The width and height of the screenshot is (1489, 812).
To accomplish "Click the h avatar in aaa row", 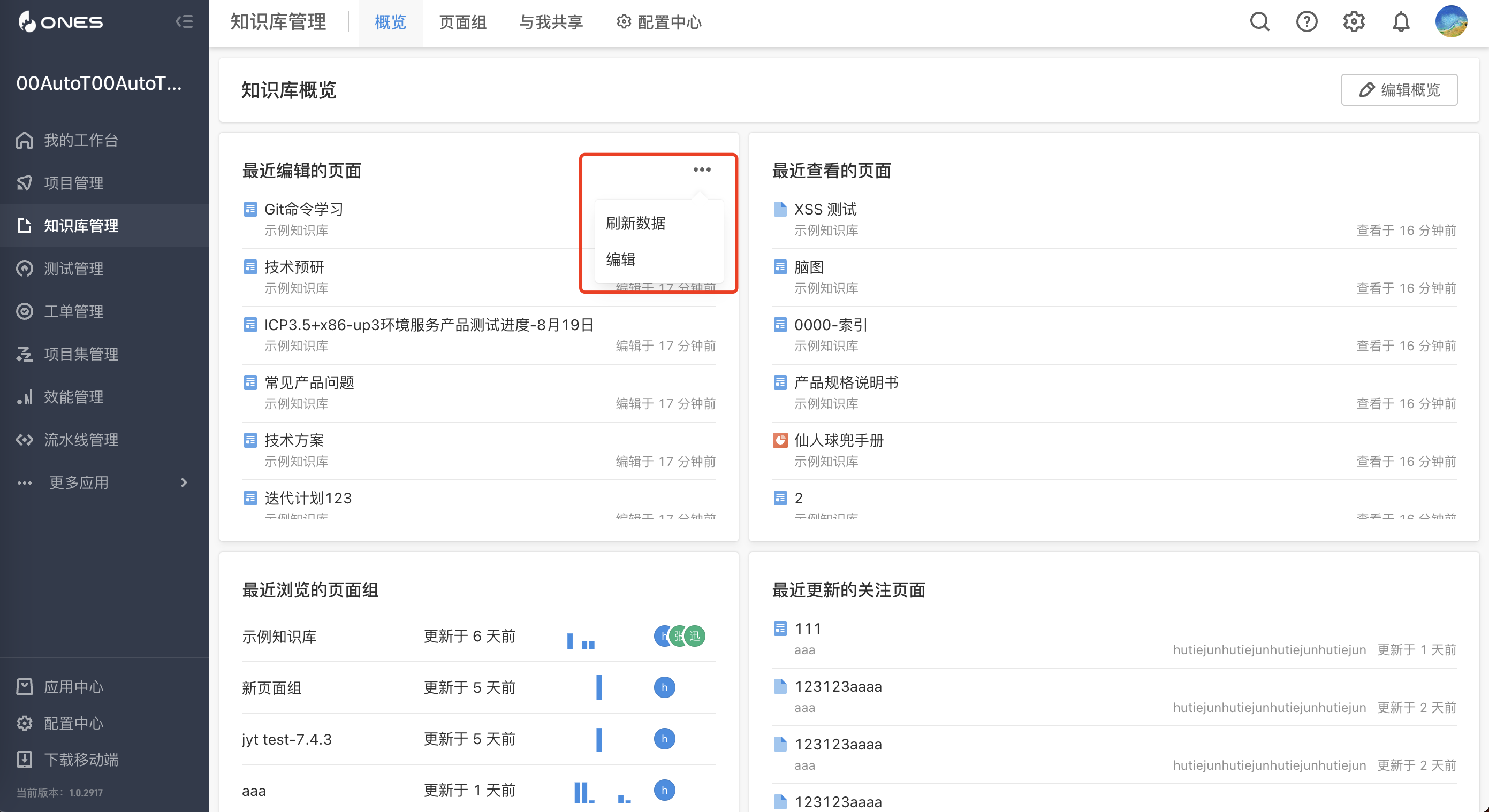I will (664, 790).
